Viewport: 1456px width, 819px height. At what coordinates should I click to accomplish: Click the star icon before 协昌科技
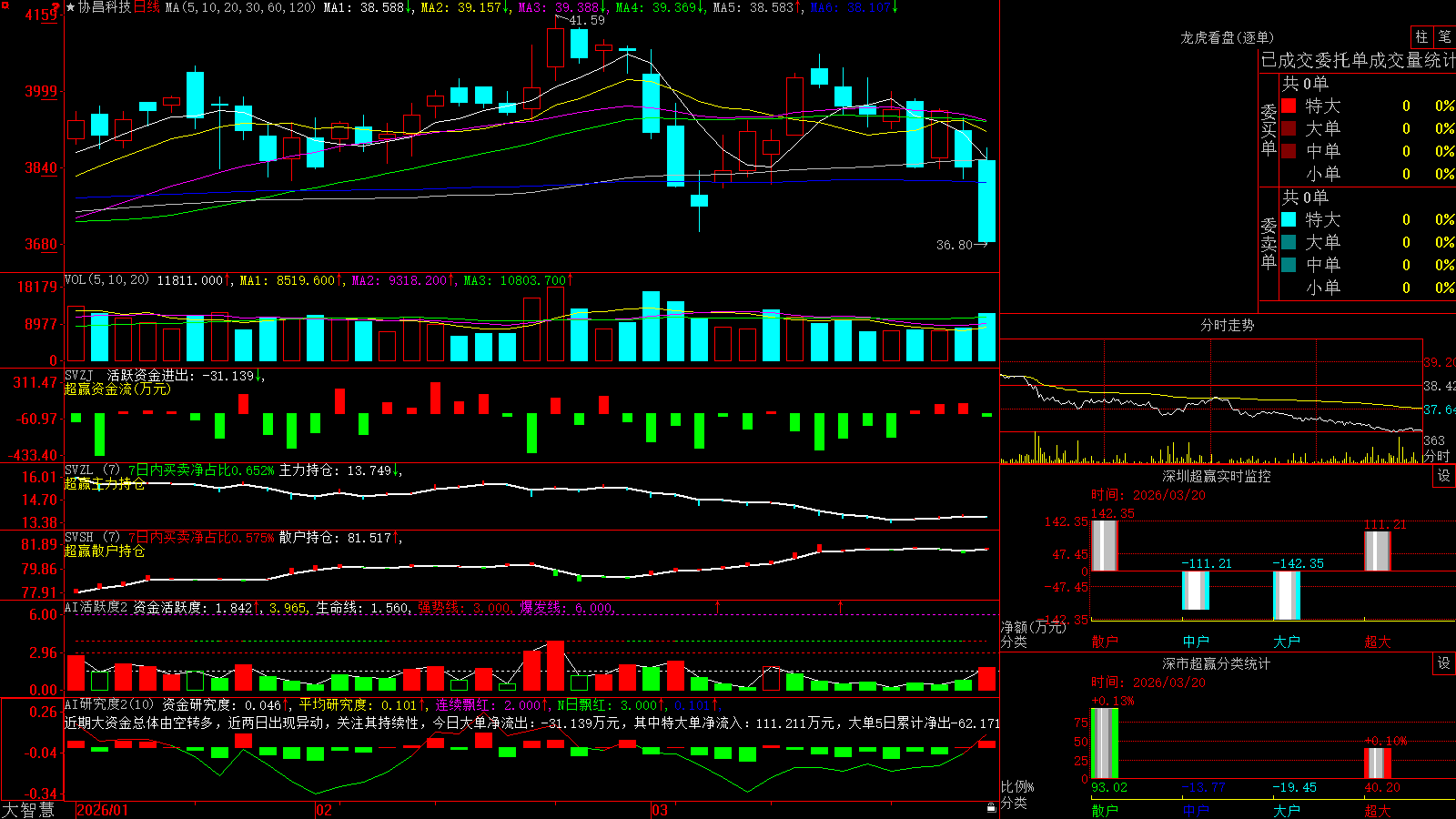coord(70,7)
